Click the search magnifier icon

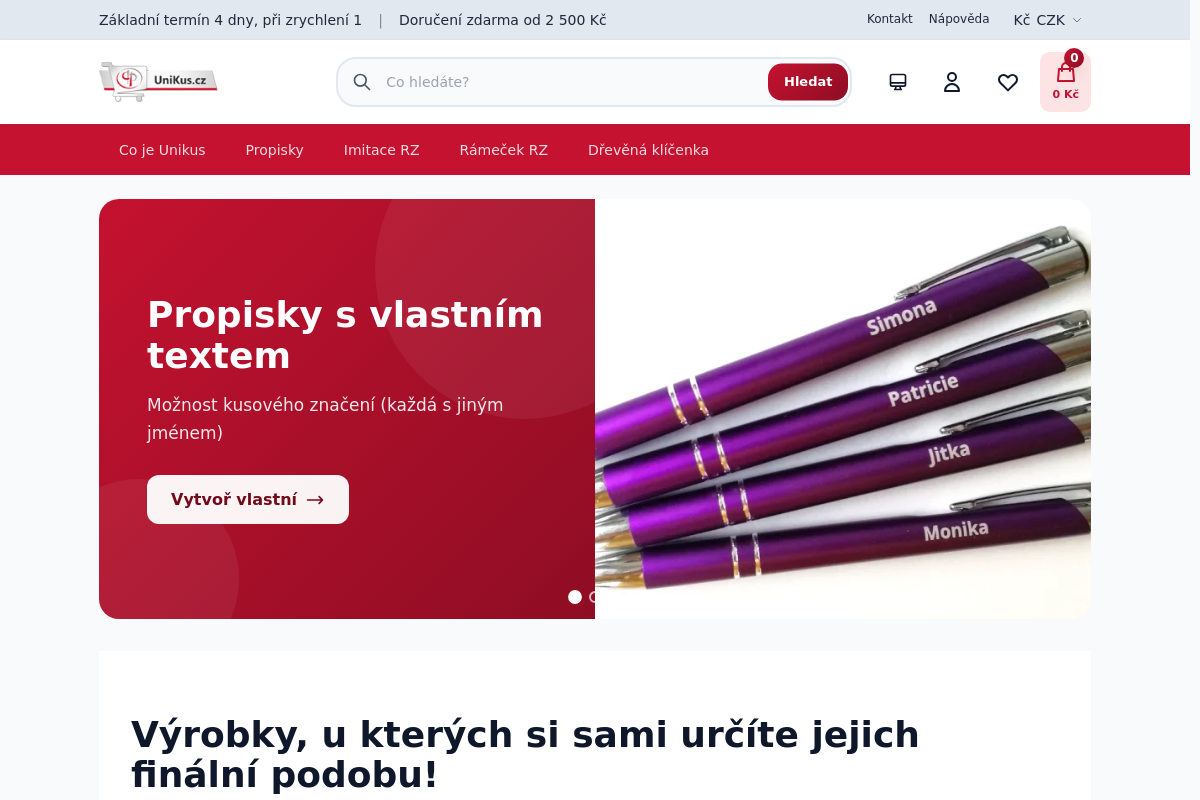pyautogui.click(x=362, y=82)
